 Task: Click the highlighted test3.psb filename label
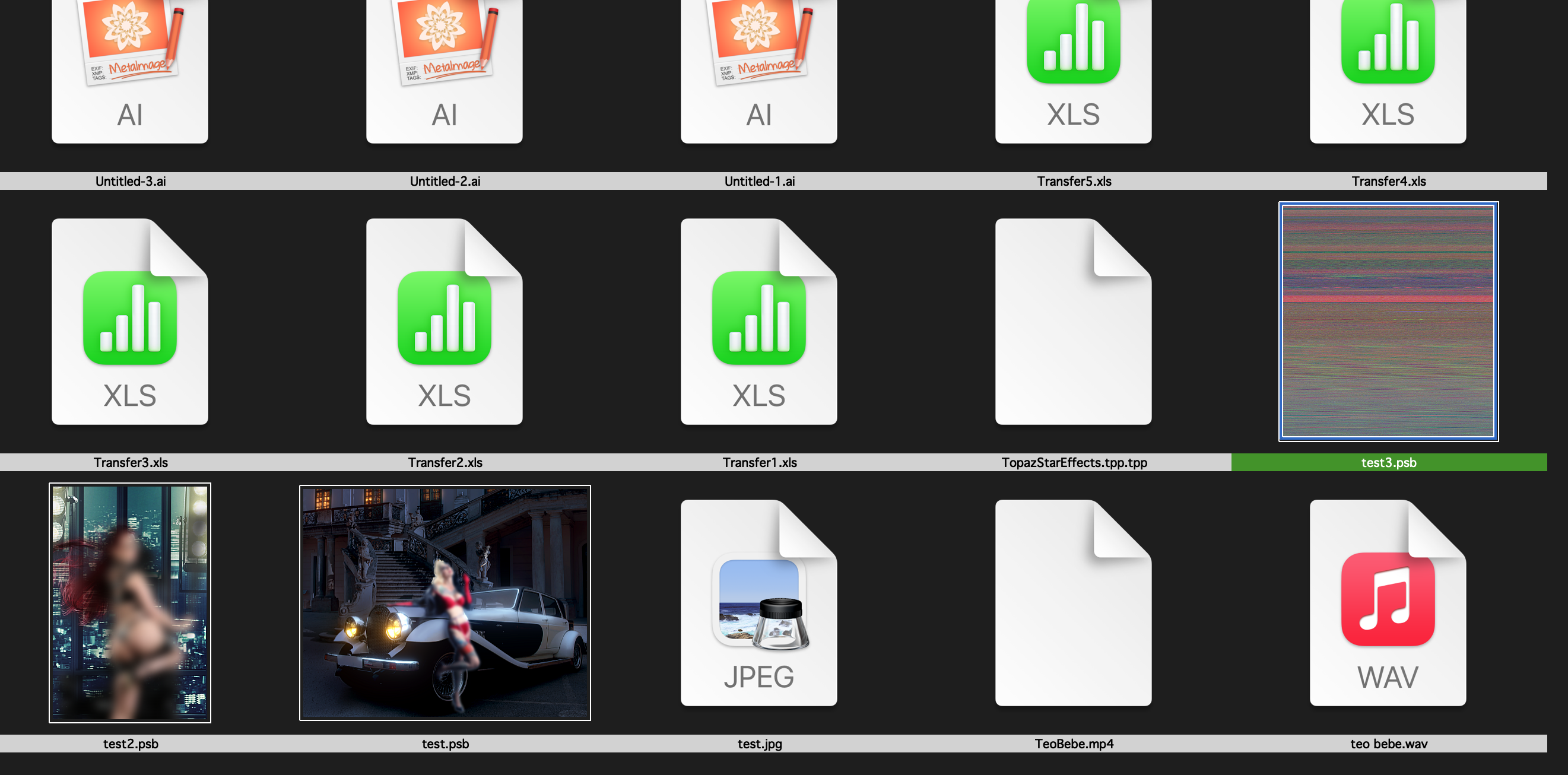1388,462
